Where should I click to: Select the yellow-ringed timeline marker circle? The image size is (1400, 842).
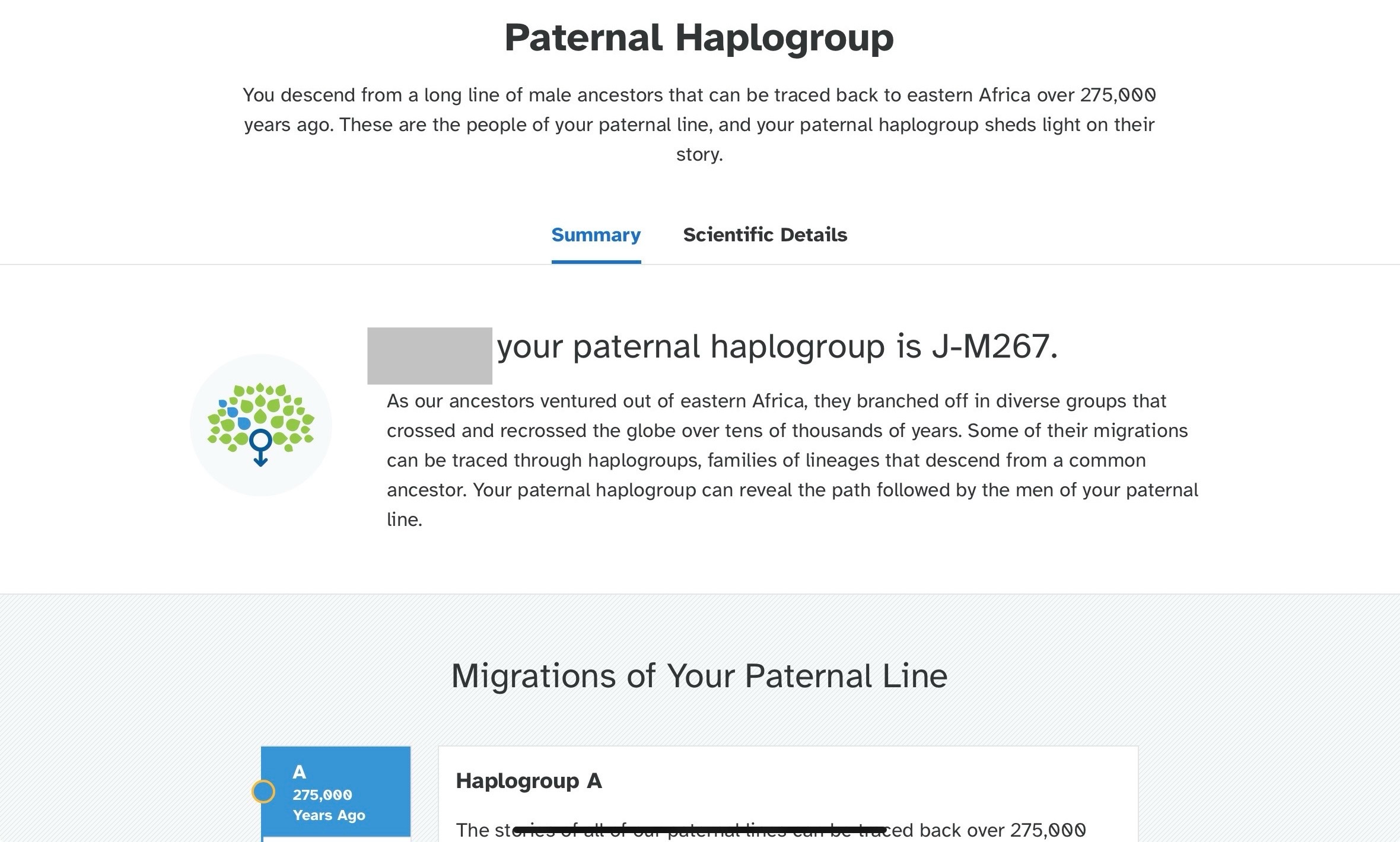tap(263, 792)
